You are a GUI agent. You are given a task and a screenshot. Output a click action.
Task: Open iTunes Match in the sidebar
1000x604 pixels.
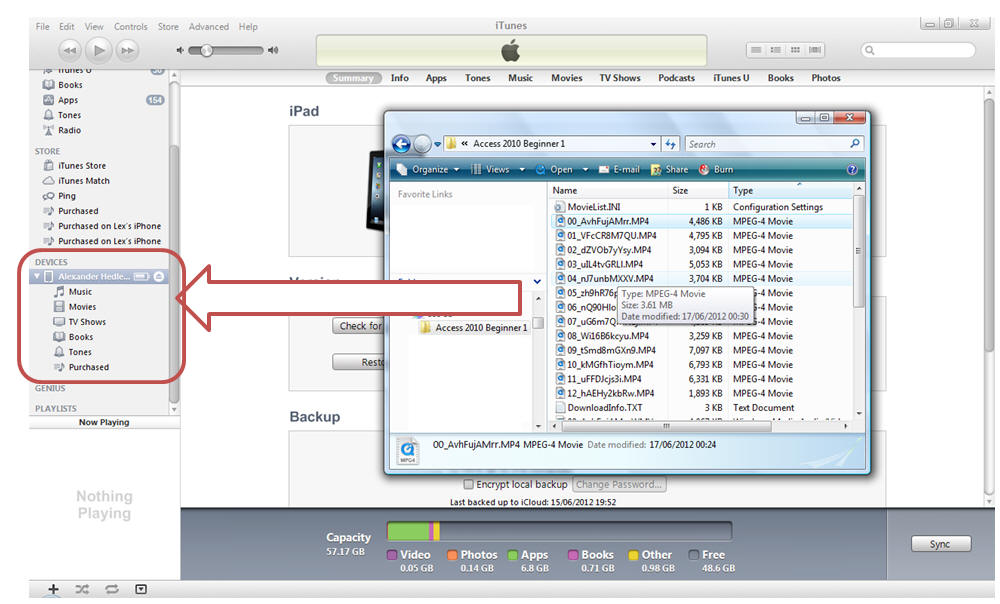click(84, 181)
